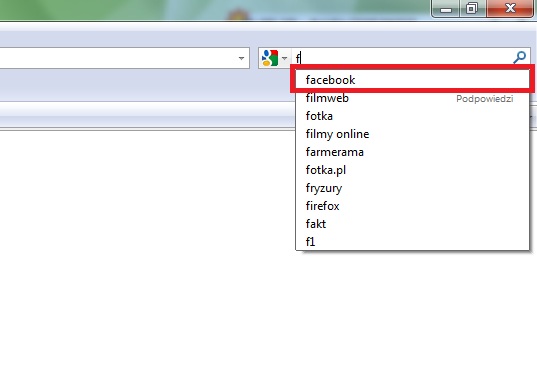The height and width of the screenshot is (389, 537).
Task: Click the Google search engine icon
Action: 270,58
